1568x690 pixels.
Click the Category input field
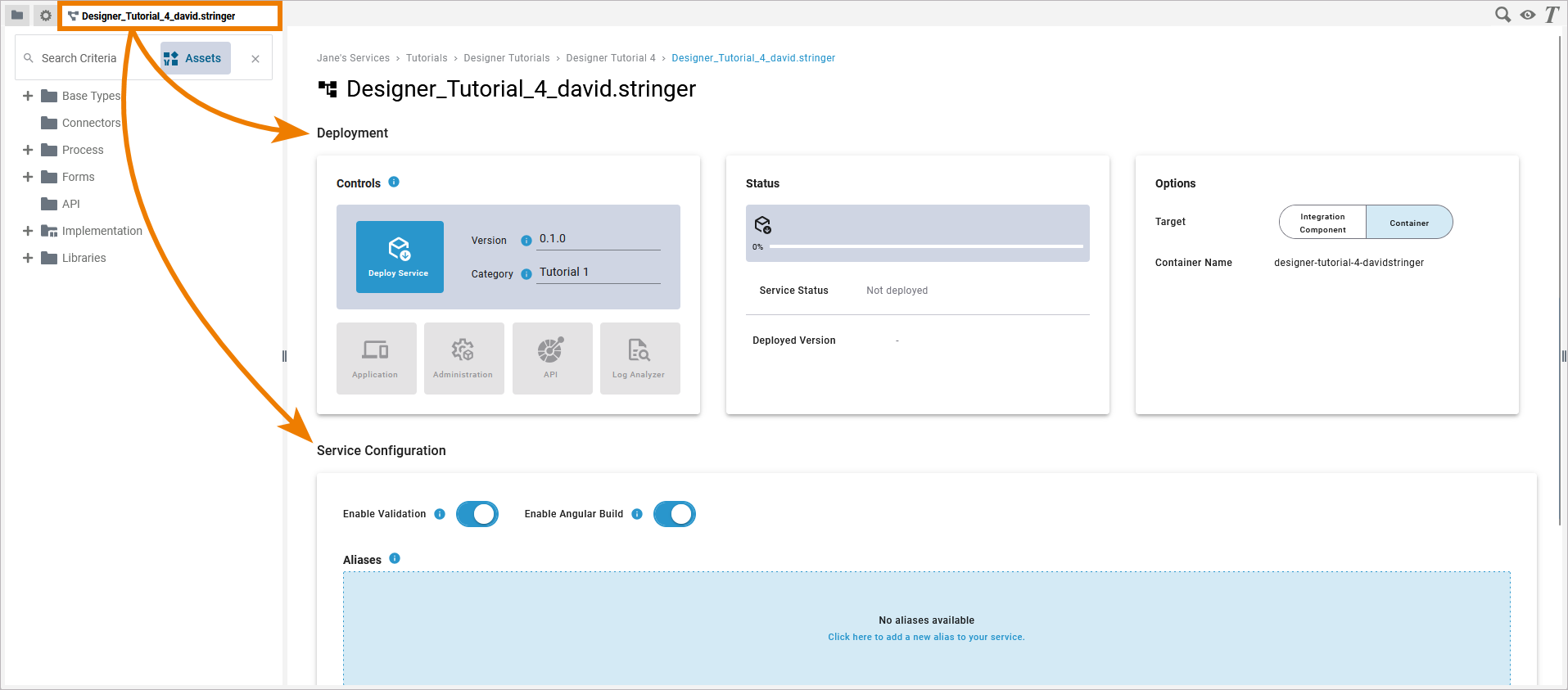pyautogui.click(x=599, y=273)
